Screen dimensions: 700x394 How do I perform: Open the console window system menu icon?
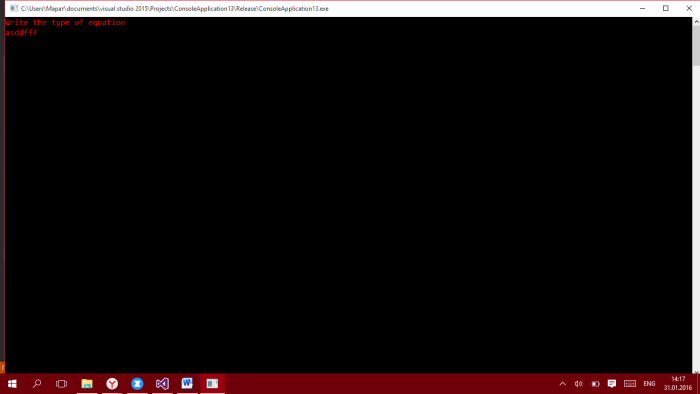click(x=14, y=8)
